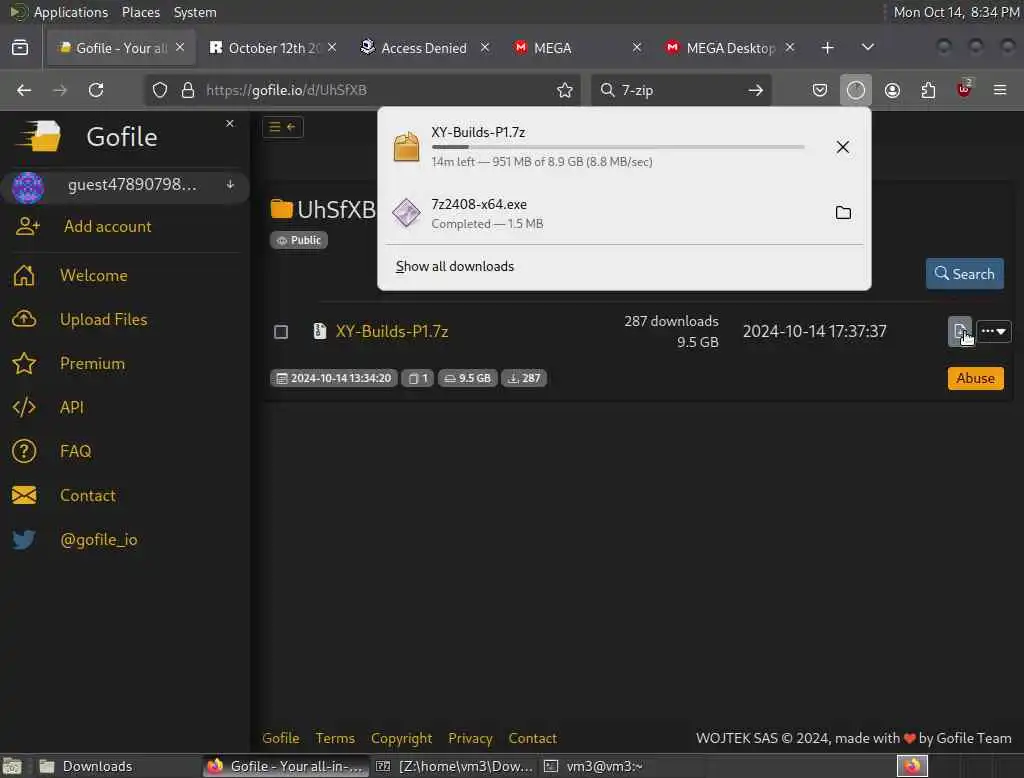The width and height of the screenshot is (1024, 778).
Task: Click the Public visibility badge
Action: point(299,240)
